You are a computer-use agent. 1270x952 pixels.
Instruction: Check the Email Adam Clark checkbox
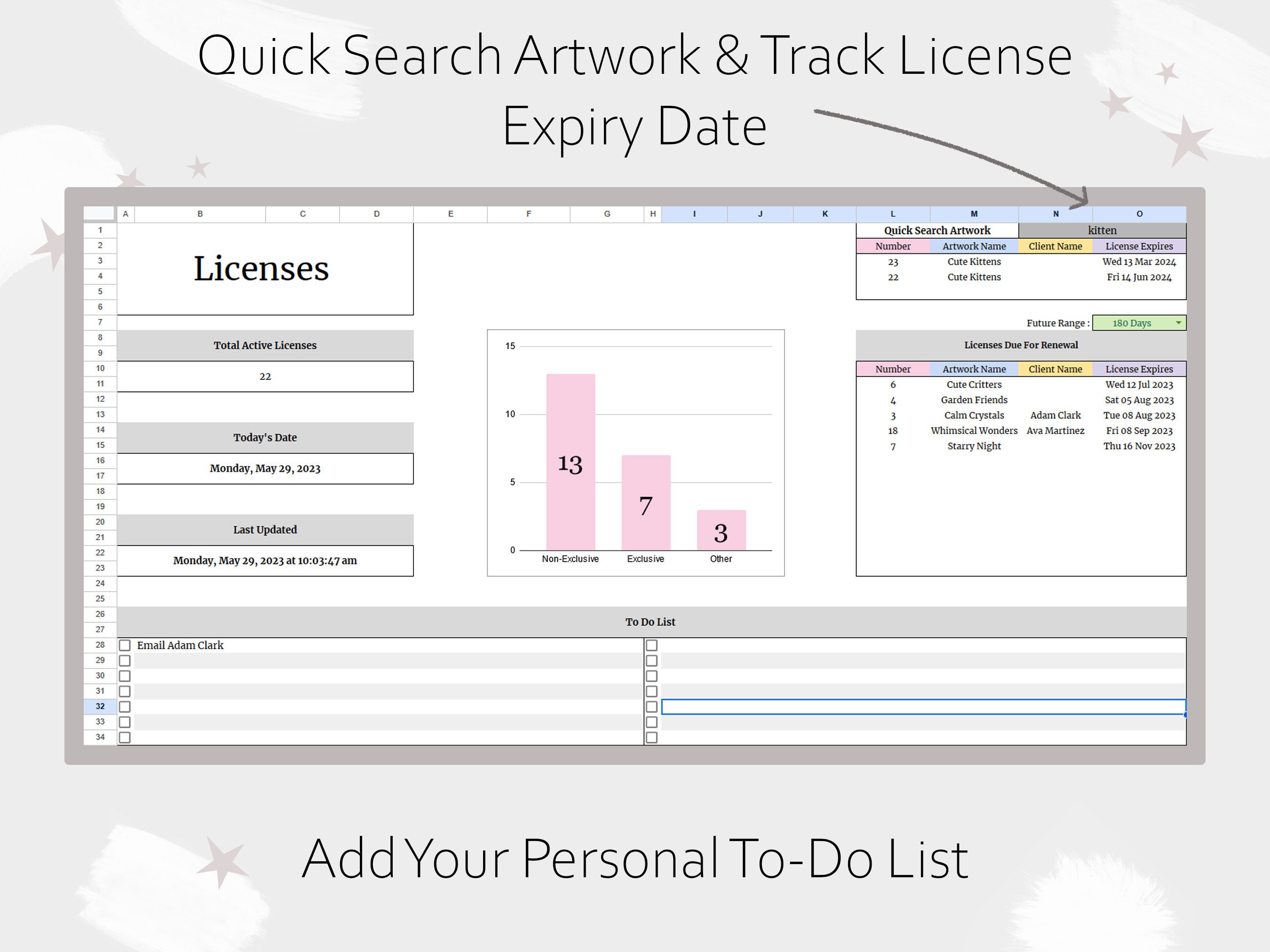click(x=125, y=645)
